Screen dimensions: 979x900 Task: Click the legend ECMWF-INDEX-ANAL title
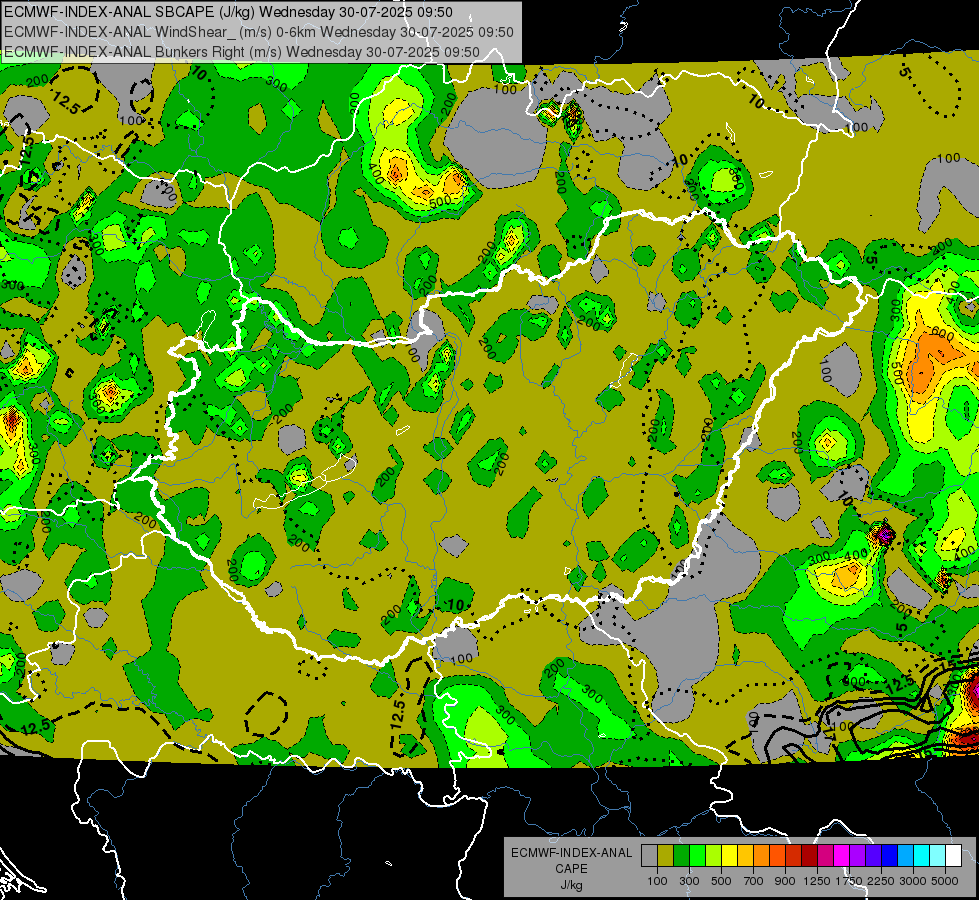pyautogui.click(x=571, y=853)
